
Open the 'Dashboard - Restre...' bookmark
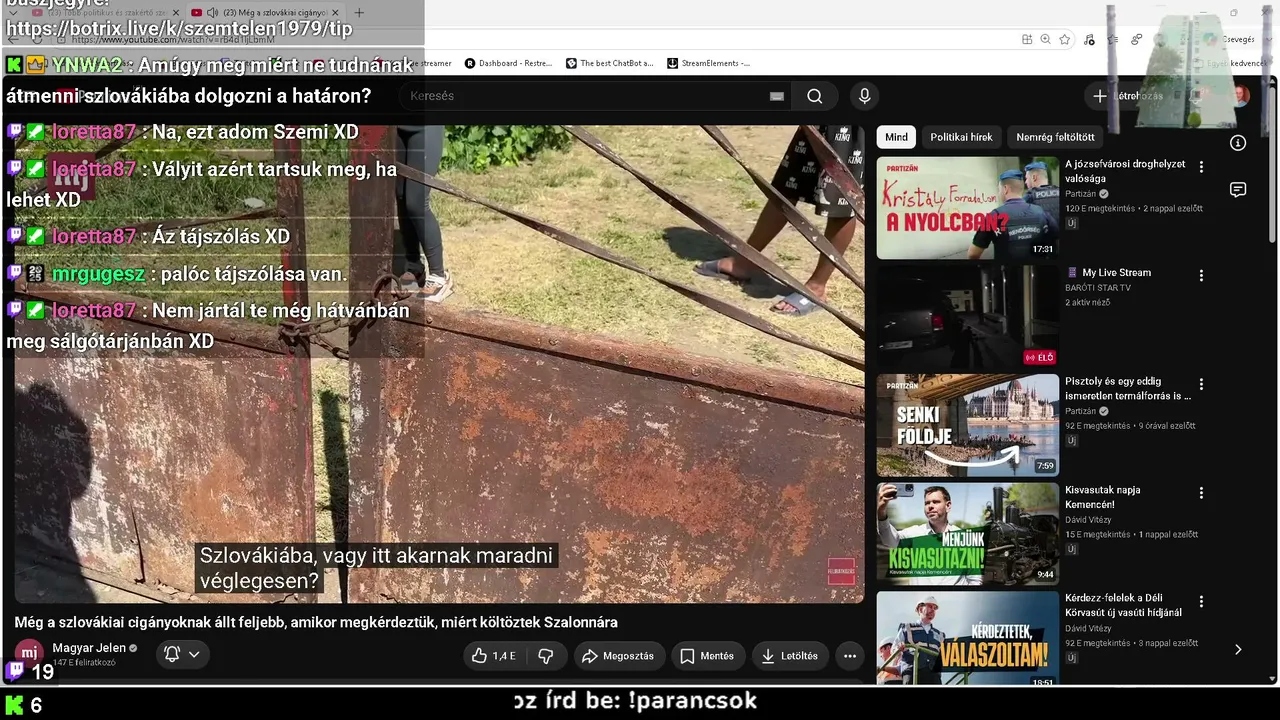(508, 63)
